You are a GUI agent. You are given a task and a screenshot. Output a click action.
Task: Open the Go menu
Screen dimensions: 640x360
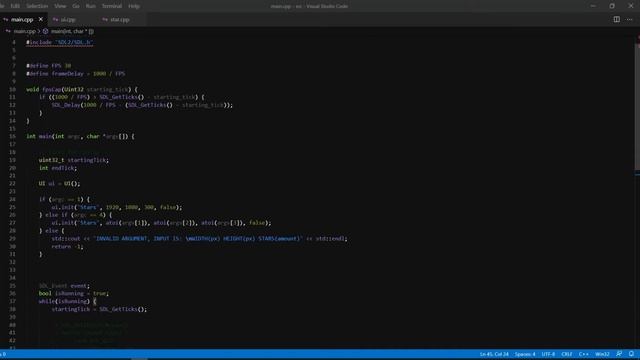[76, 6]
